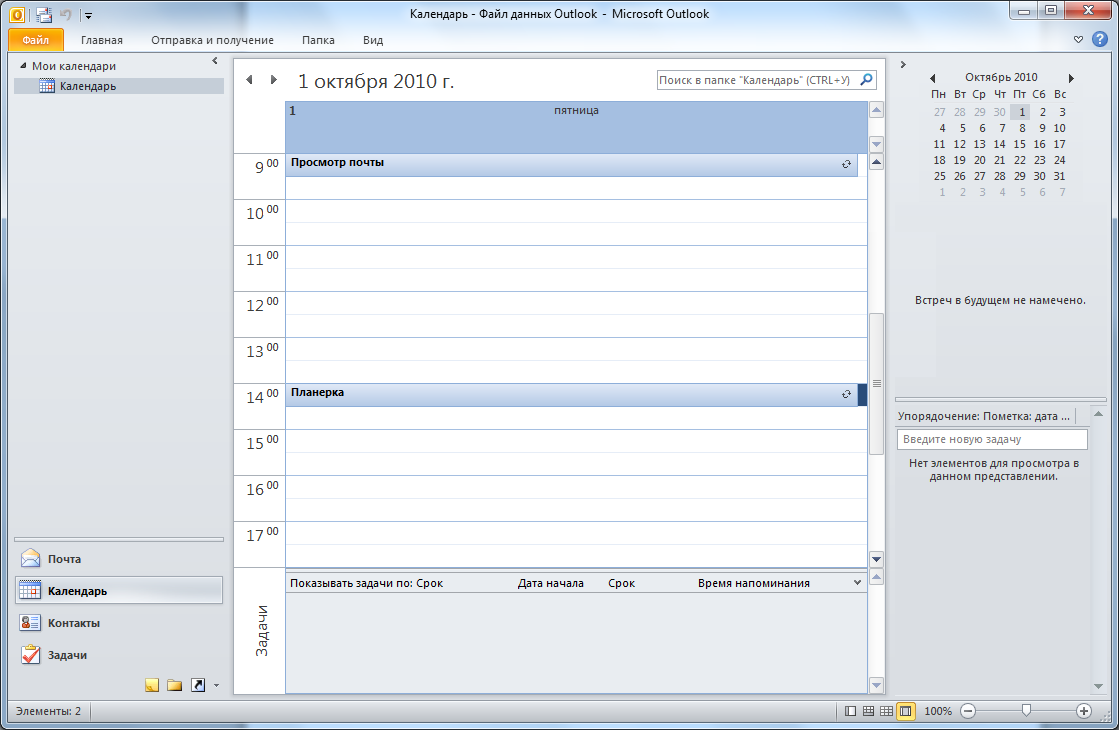1119x730 pixels.
Task: Click recurrence icon on Просмотр почты
Action: [846, 164]
